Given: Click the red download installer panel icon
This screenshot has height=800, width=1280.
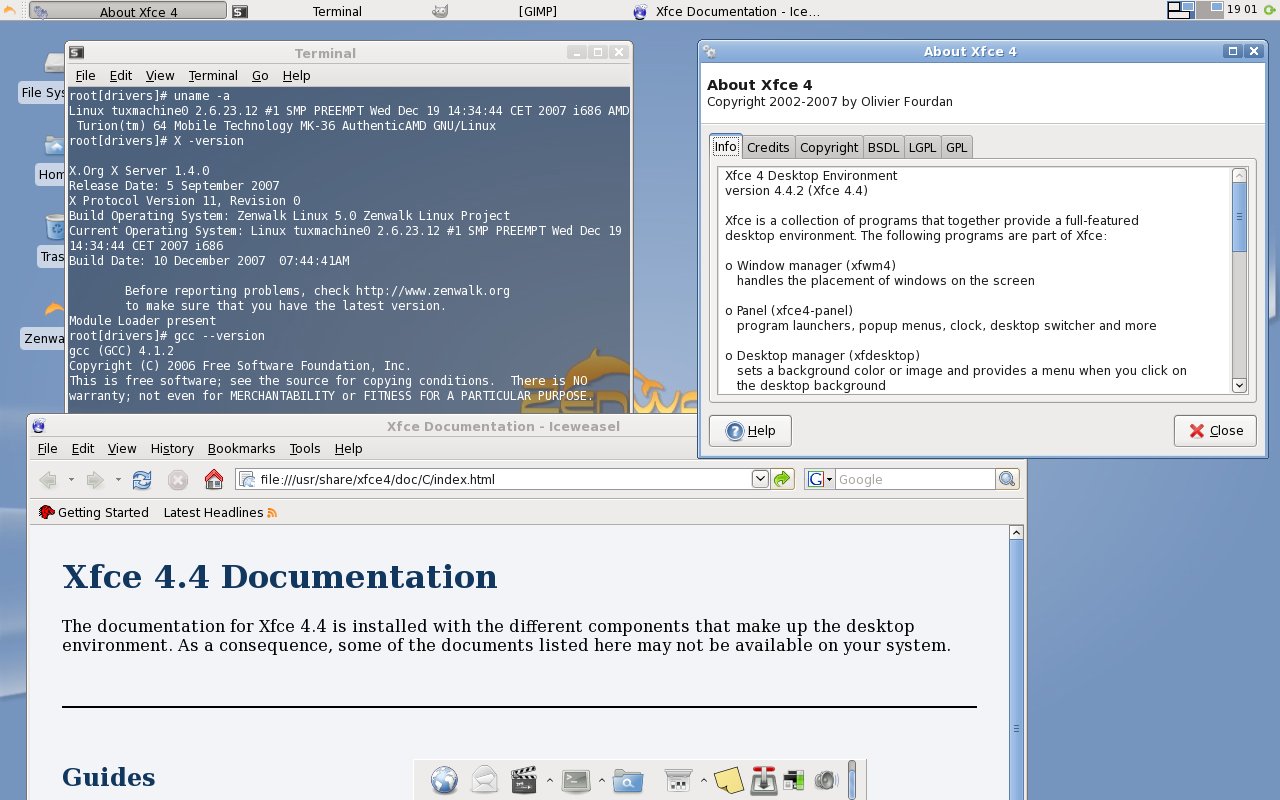Looking at the screenshot, I should [x=764, y=780].
